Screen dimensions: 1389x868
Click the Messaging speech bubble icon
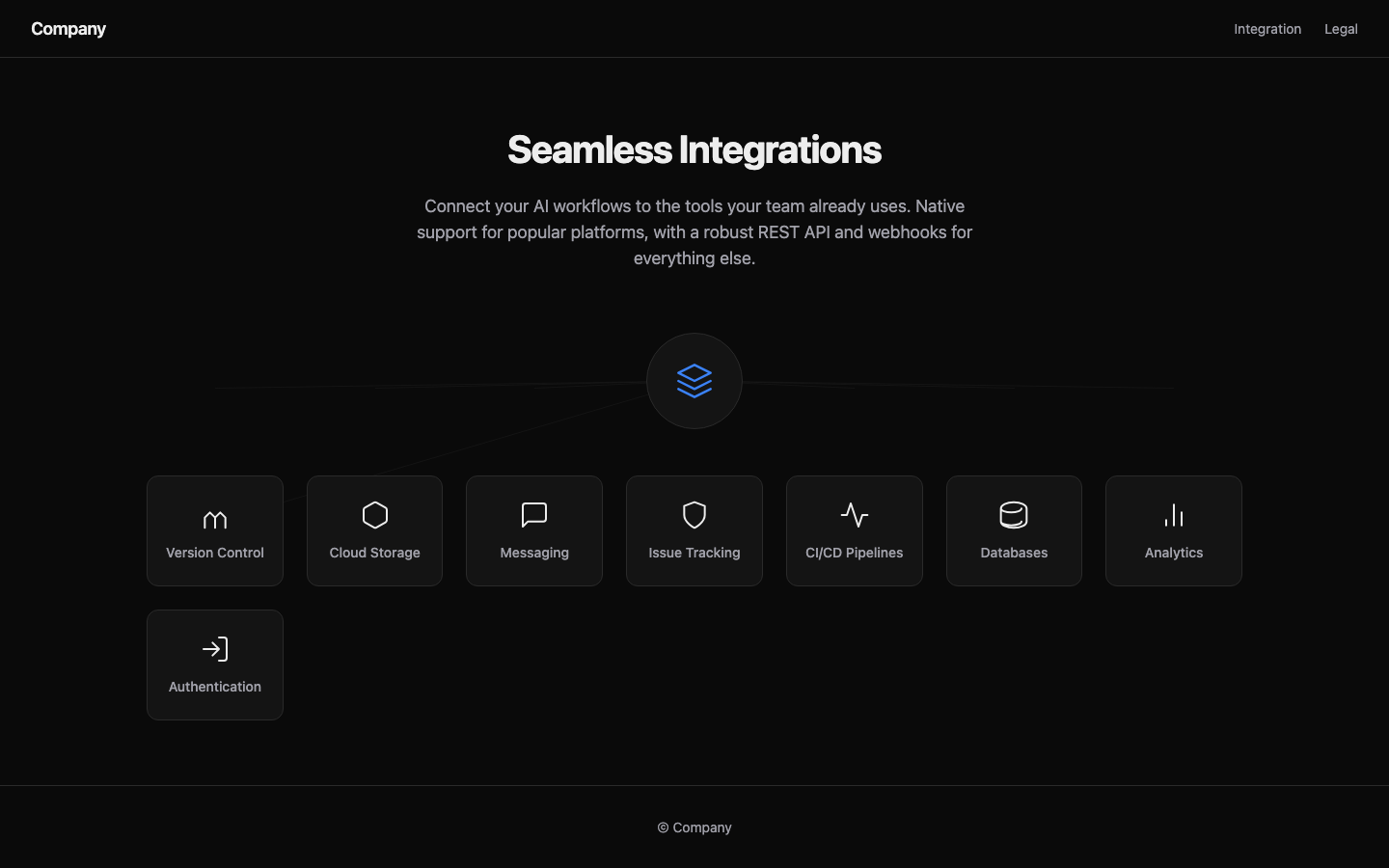click(534, 515)
